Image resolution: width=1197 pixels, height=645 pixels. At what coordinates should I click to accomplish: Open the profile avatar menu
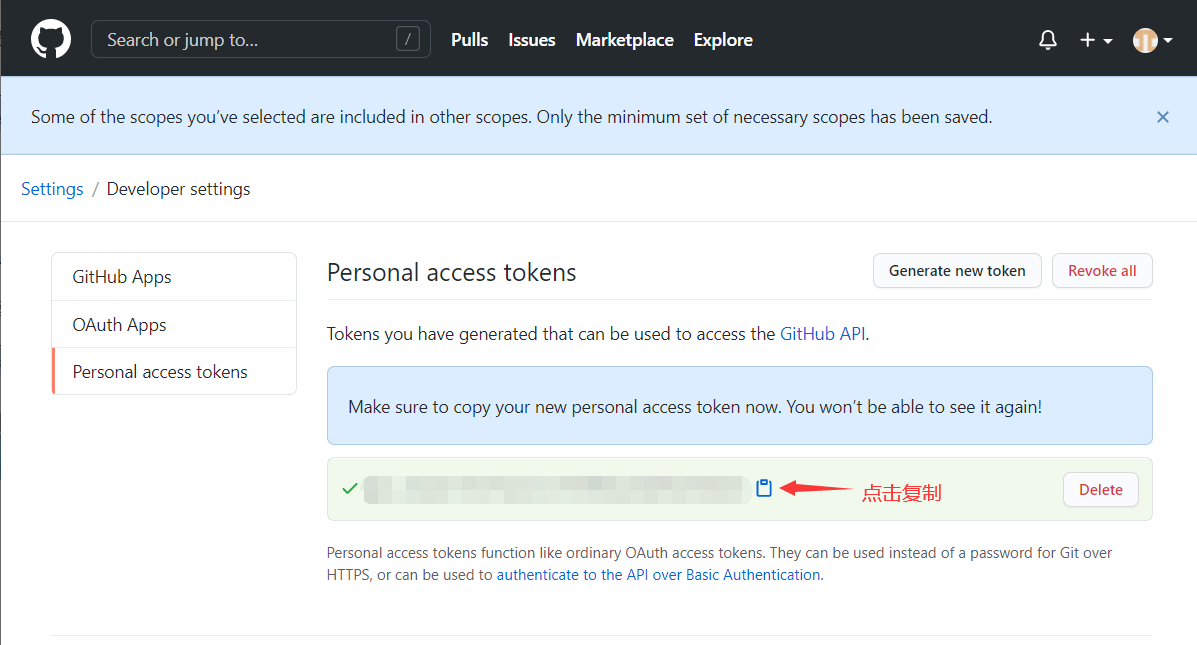[x=1144, y=39]
